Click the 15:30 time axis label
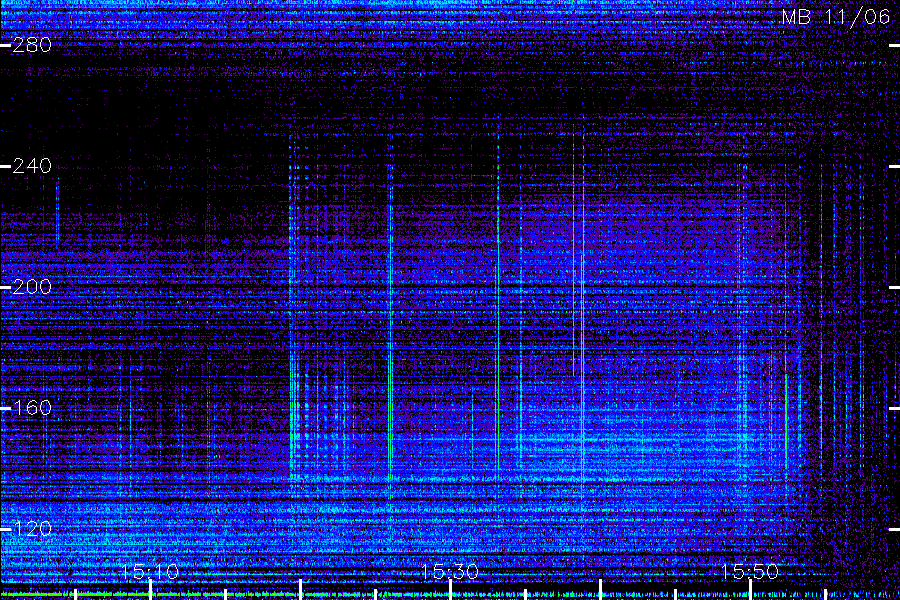900x600 pixels. (x=450, y=571)
